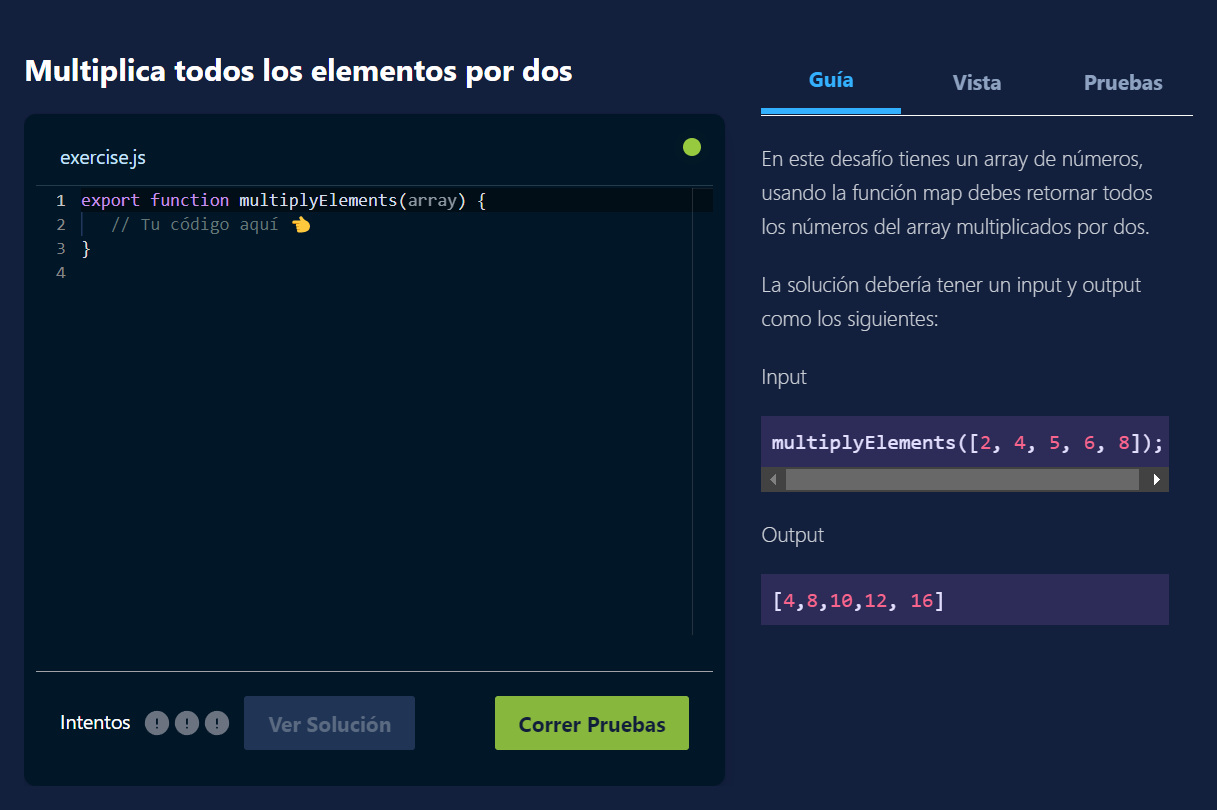The width and height of the screenshot is (1217, 810).
Task: Click the paragraph starting 'En este desafío'
Action: (x=957, y=193)
